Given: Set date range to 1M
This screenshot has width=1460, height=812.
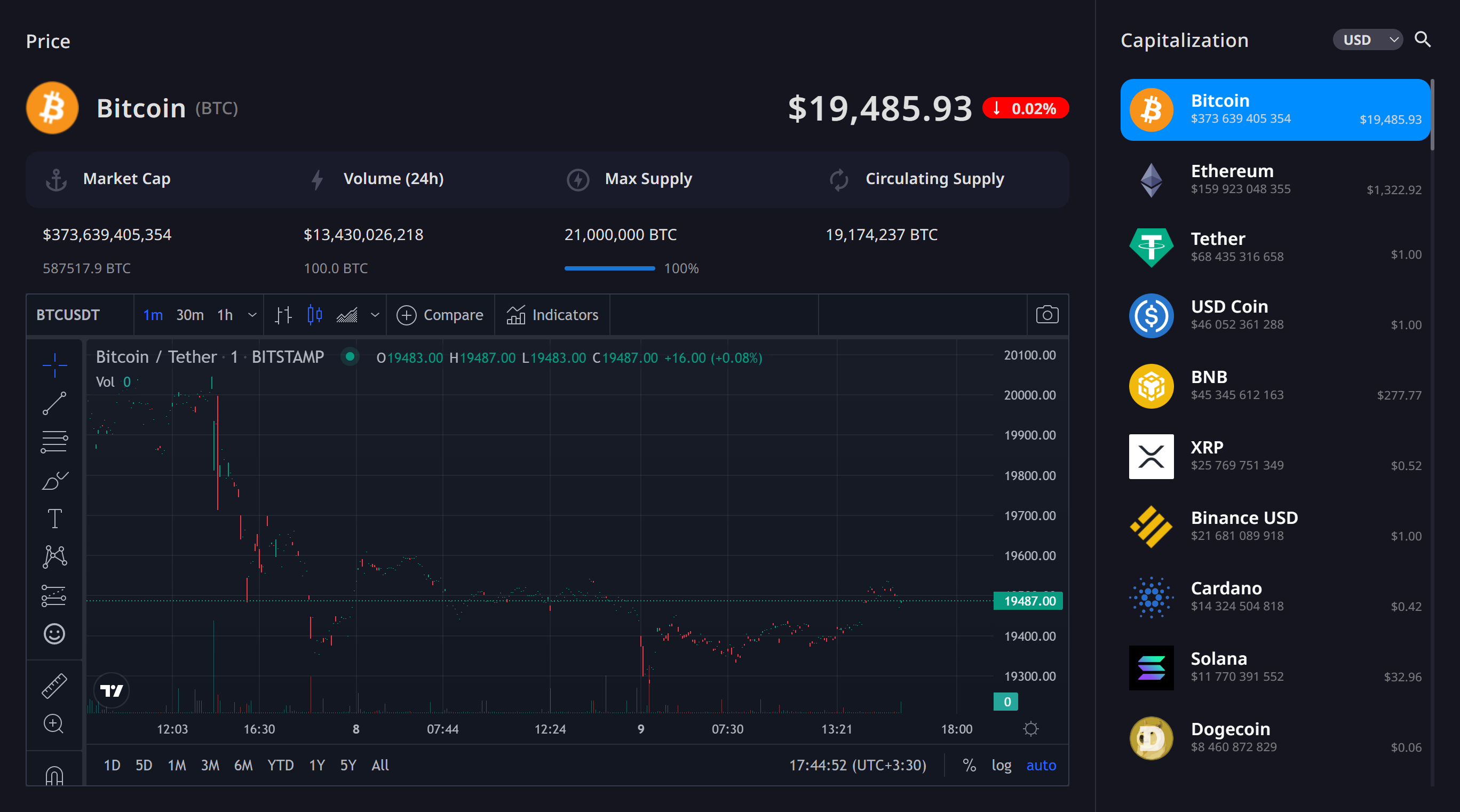Looking at the screenshot, I should pyautogui.click(x=177, y=765).
